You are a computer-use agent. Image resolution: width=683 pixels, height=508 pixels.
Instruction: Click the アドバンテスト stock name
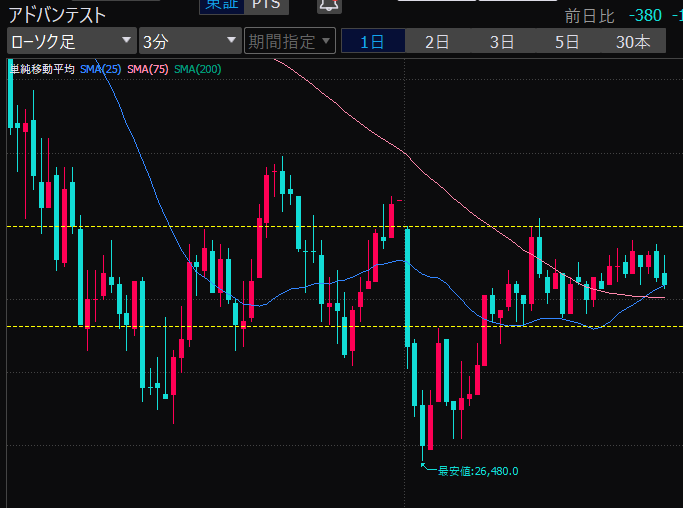coord(57,15)
